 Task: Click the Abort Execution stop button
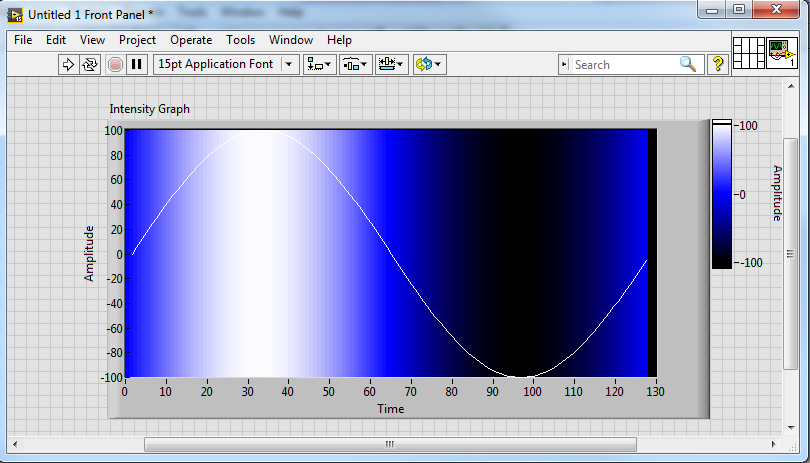pos(115,65)
